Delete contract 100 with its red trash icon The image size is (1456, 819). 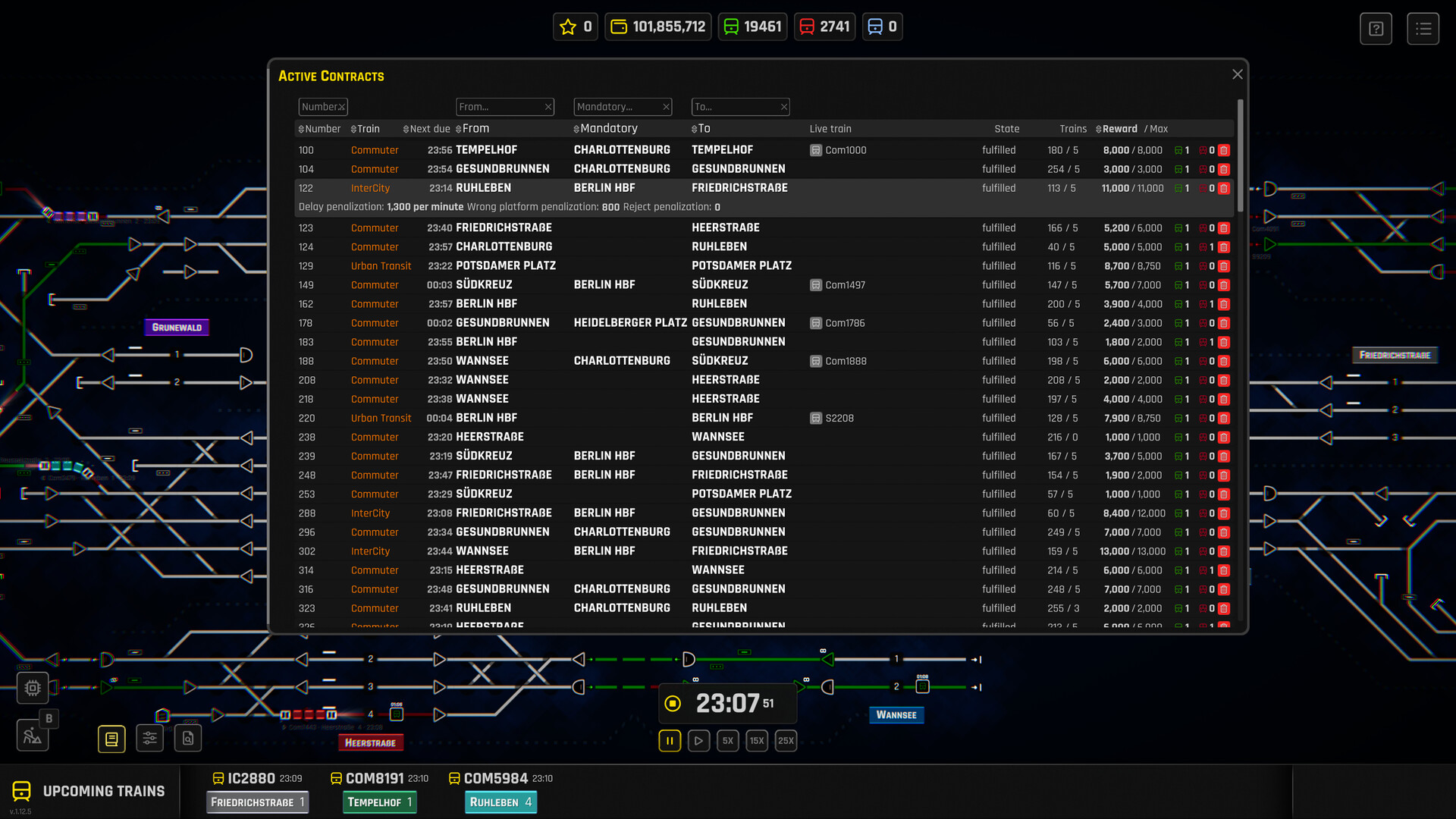pyautogui.click(x=1224, y=150)
